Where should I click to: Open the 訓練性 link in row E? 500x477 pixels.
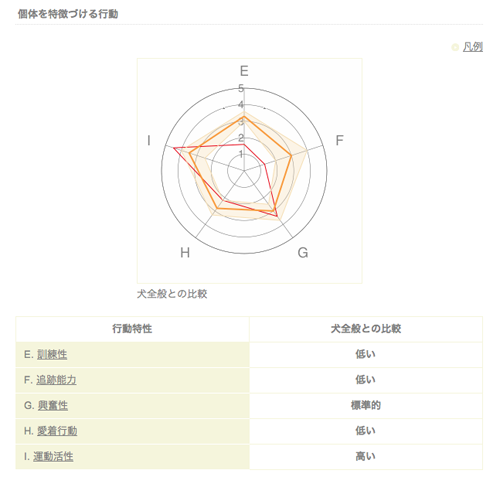pos(52,354)
